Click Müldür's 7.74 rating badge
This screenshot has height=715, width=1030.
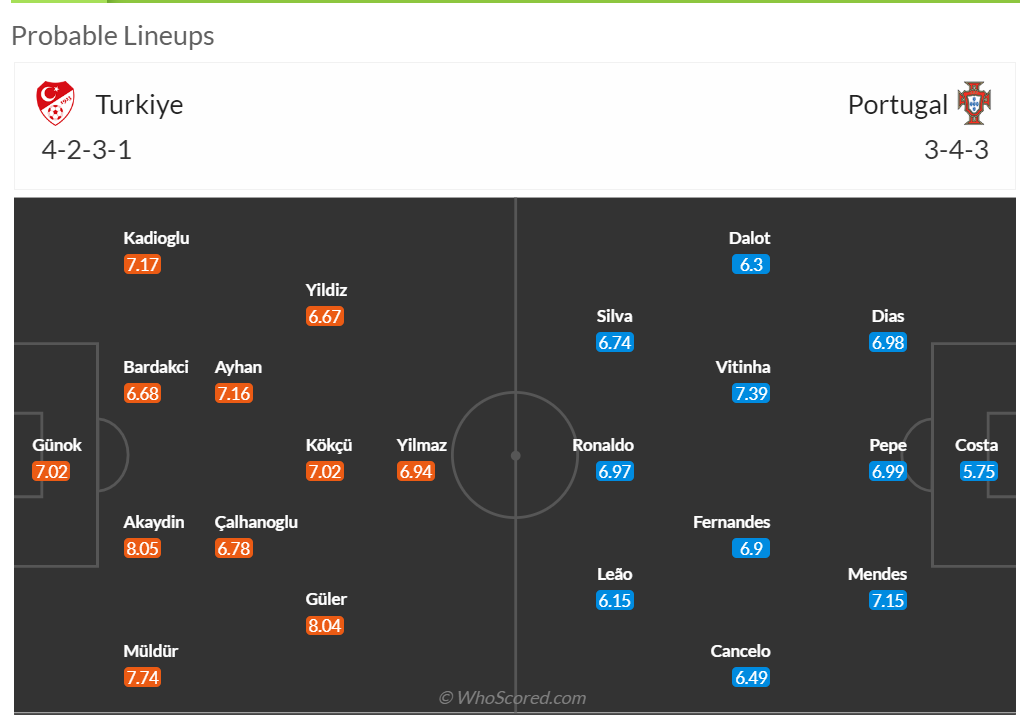142,678
